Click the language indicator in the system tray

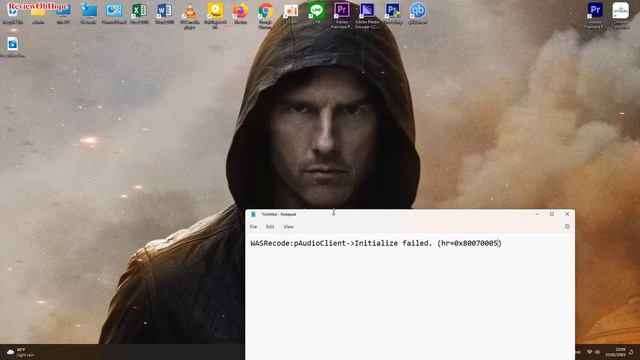click(578, 352)
